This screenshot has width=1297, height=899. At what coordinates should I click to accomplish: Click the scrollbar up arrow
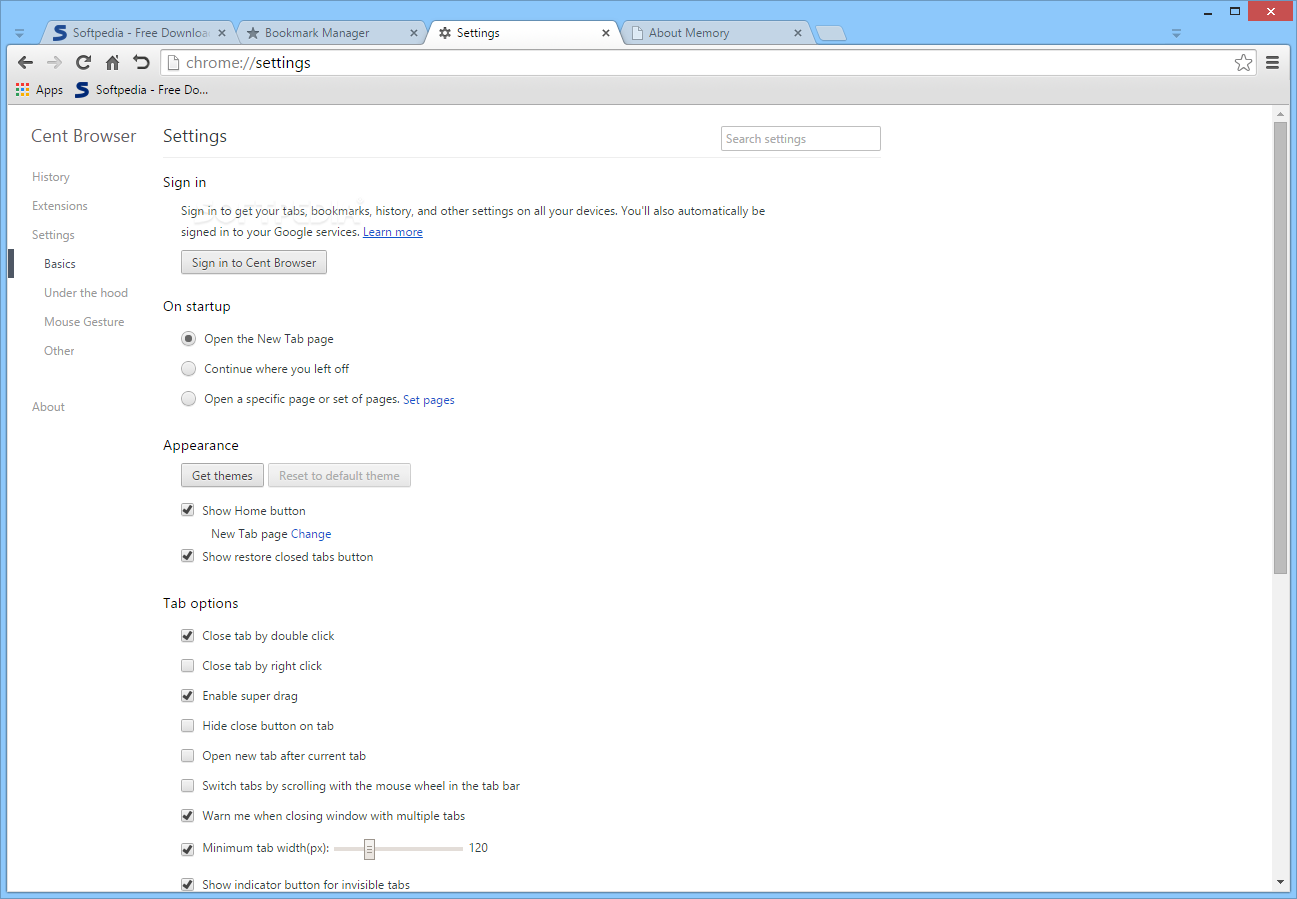[x=1280, y=113]
